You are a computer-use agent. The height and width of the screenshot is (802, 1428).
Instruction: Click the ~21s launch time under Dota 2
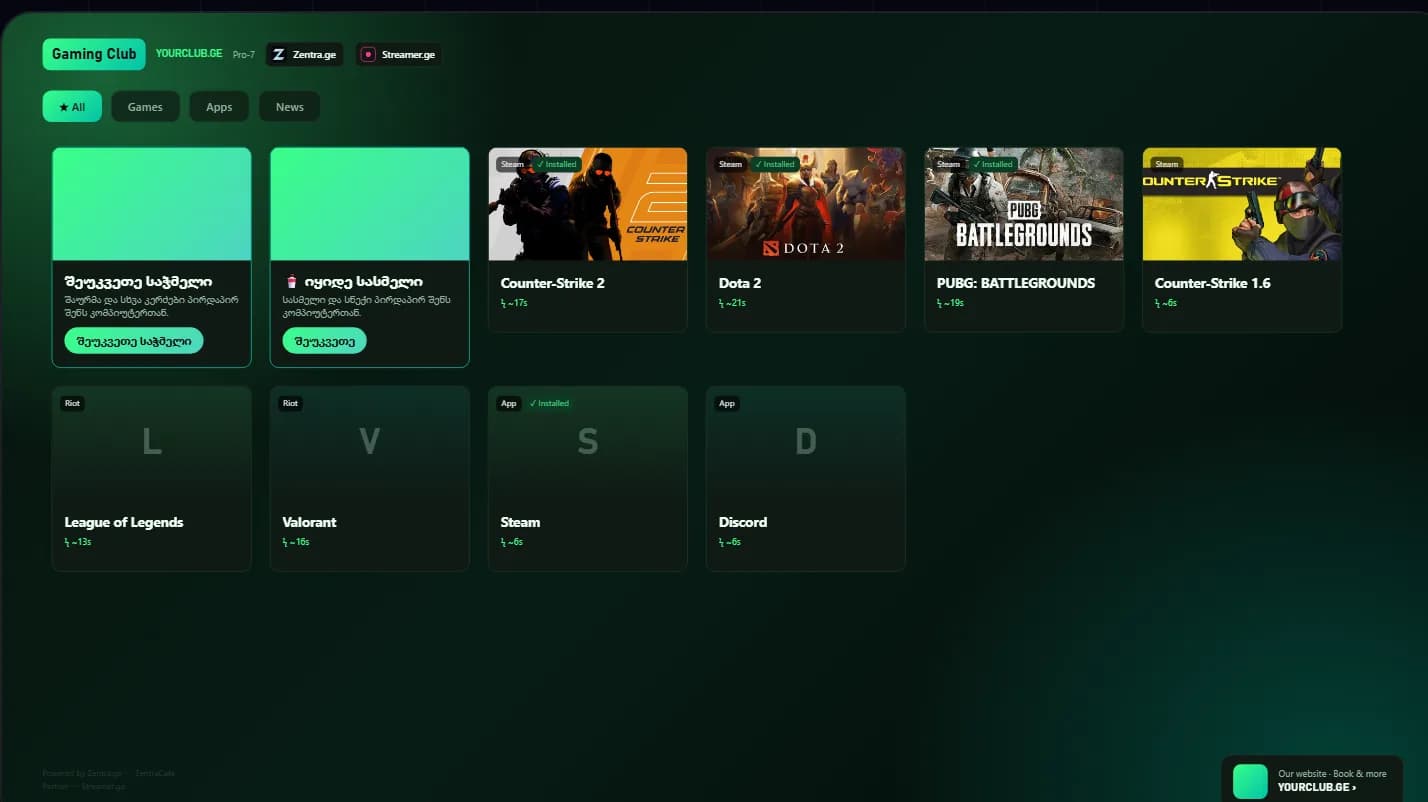point(732,303)
